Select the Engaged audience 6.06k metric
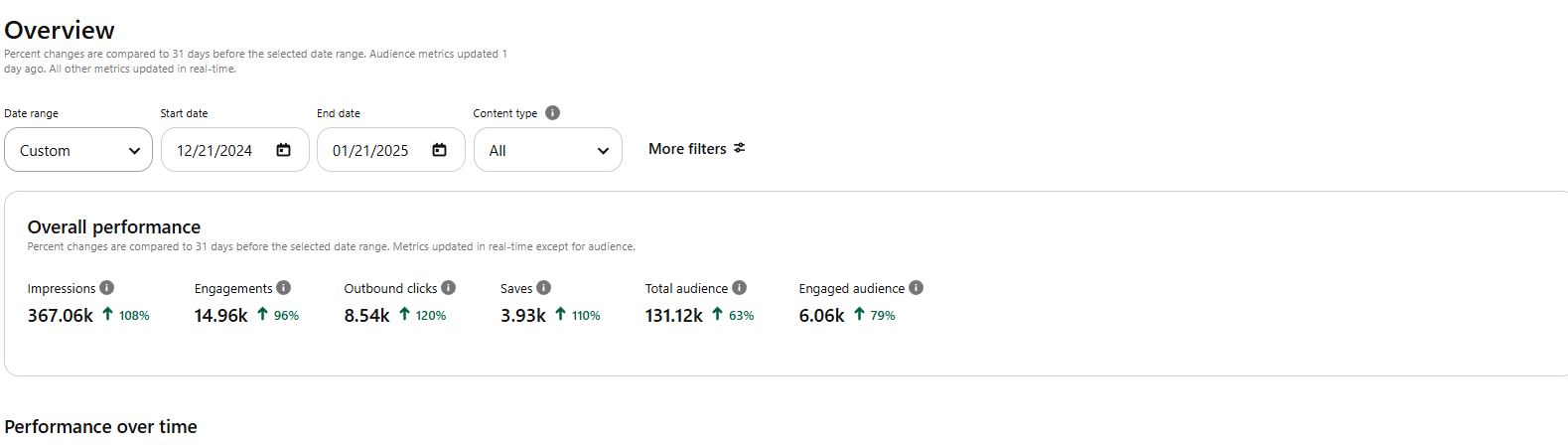Screen dimensions: 1568x445 tap(821, 315)
